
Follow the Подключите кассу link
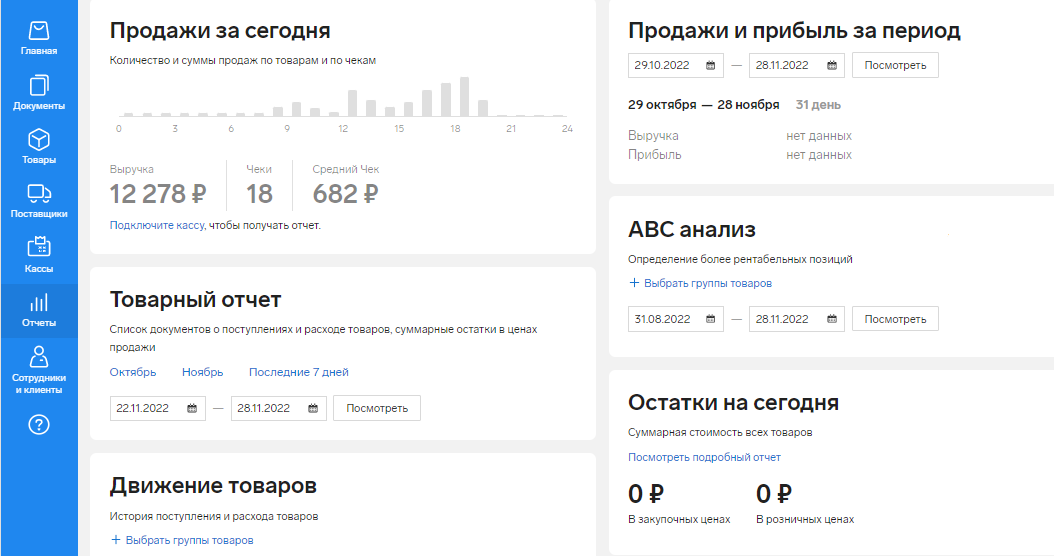click(x=157, y=225)
